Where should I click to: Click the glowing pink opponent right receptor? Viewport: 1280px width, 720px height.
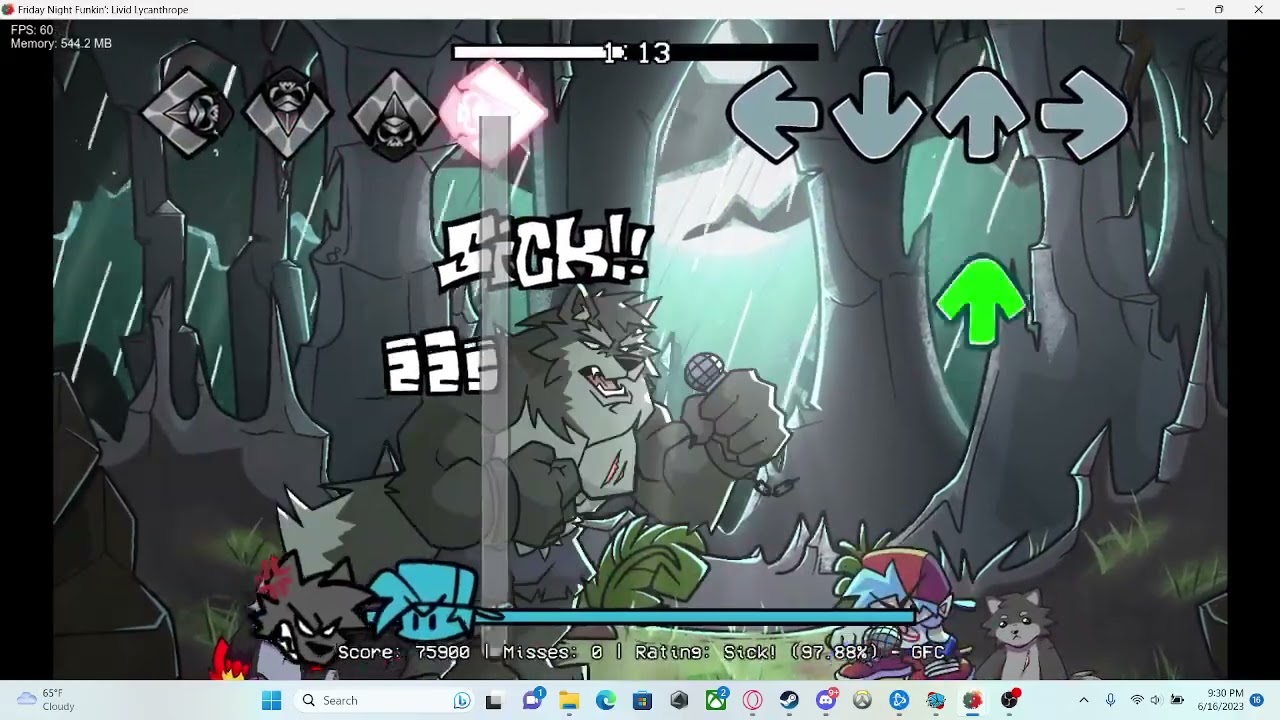(494, 112)
